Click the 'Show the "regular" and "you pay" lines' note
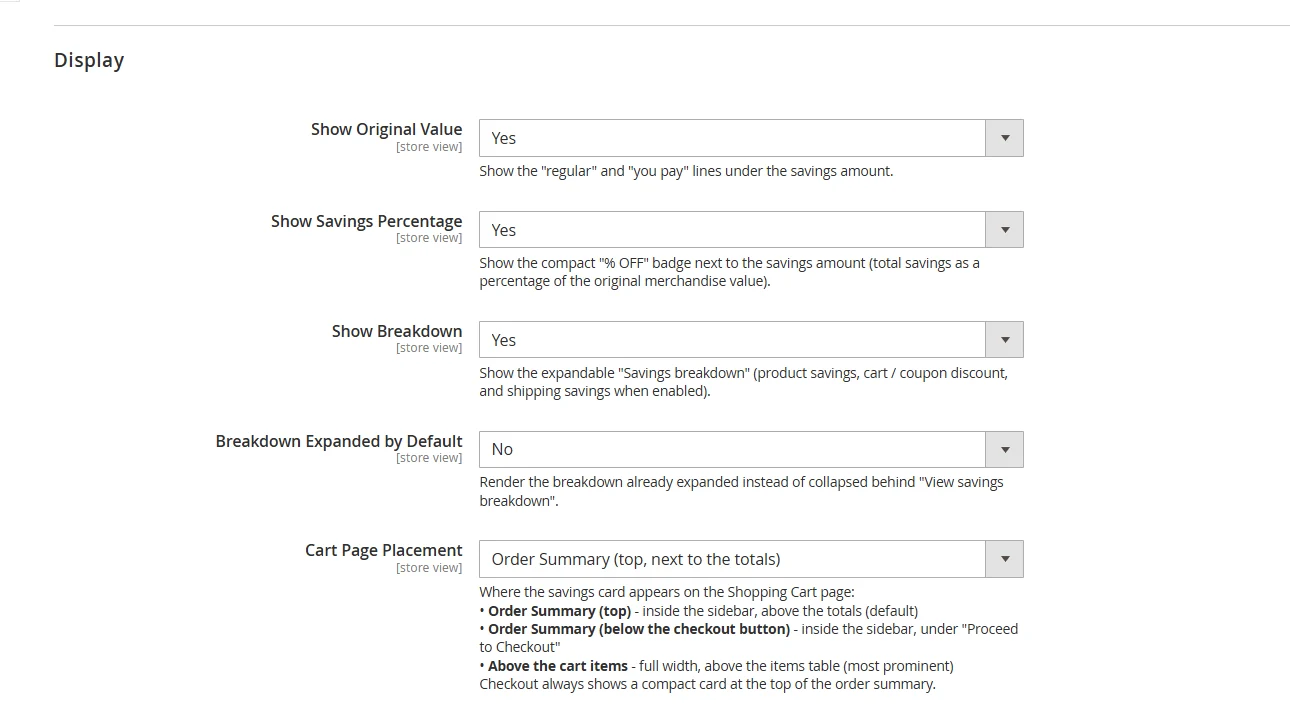The image size is (1290, 723). coord(686,171)
